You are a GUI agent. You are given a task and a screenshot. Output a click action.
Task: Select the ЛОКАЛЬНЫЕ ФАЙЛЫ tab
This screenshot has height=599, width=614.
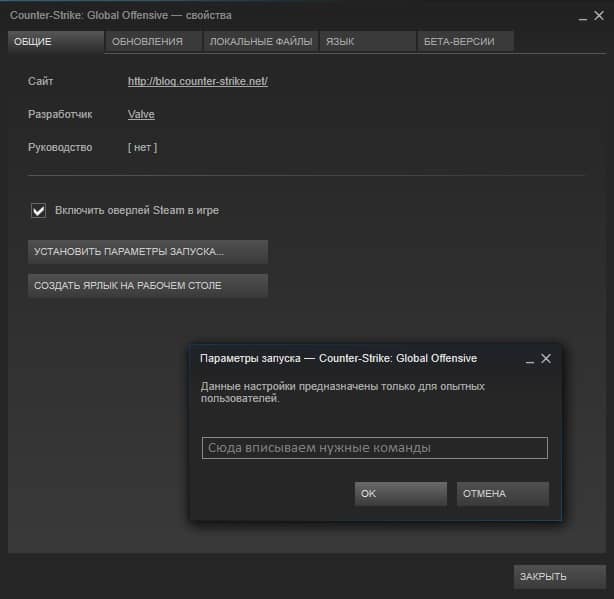click(261, 41)
